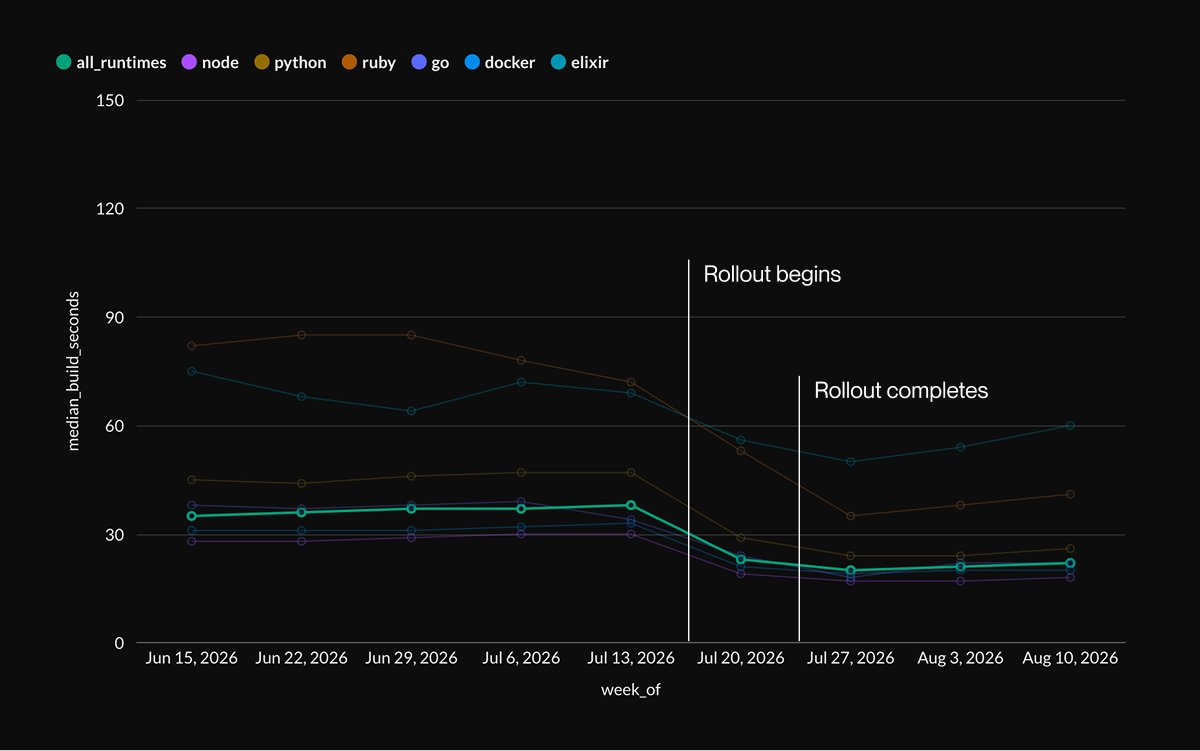Select the Rollout begins vertical marker line
The width and height of the screenshot is (1200, 751).
[689, 450]
